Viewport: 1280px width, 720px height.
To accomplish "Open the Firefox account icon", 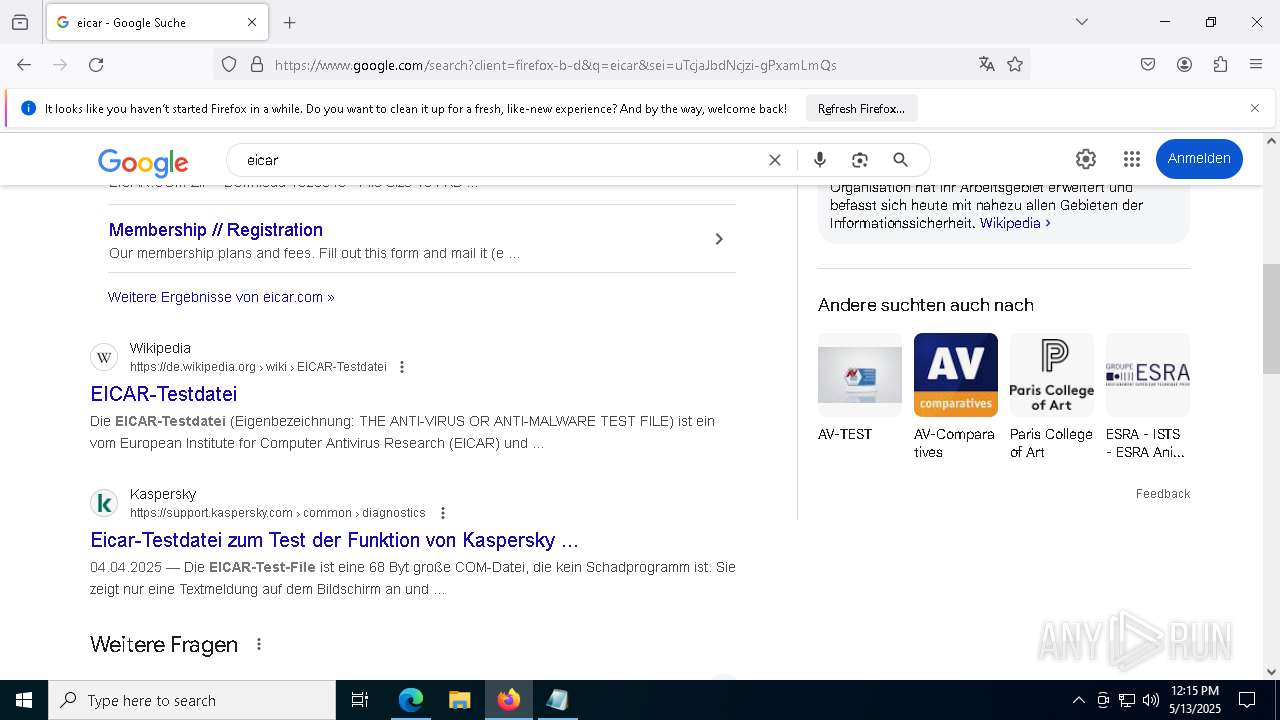I will [1184, 64].
